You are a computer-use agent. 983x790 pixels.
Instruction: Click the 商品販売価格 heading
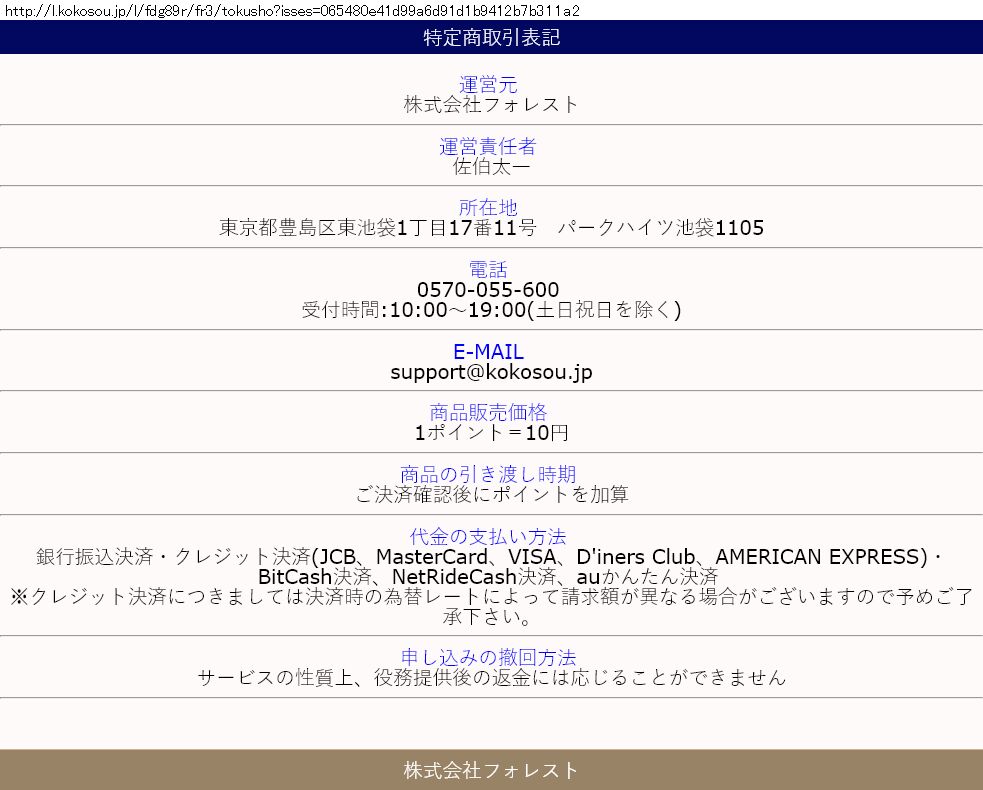coord(488,412)
